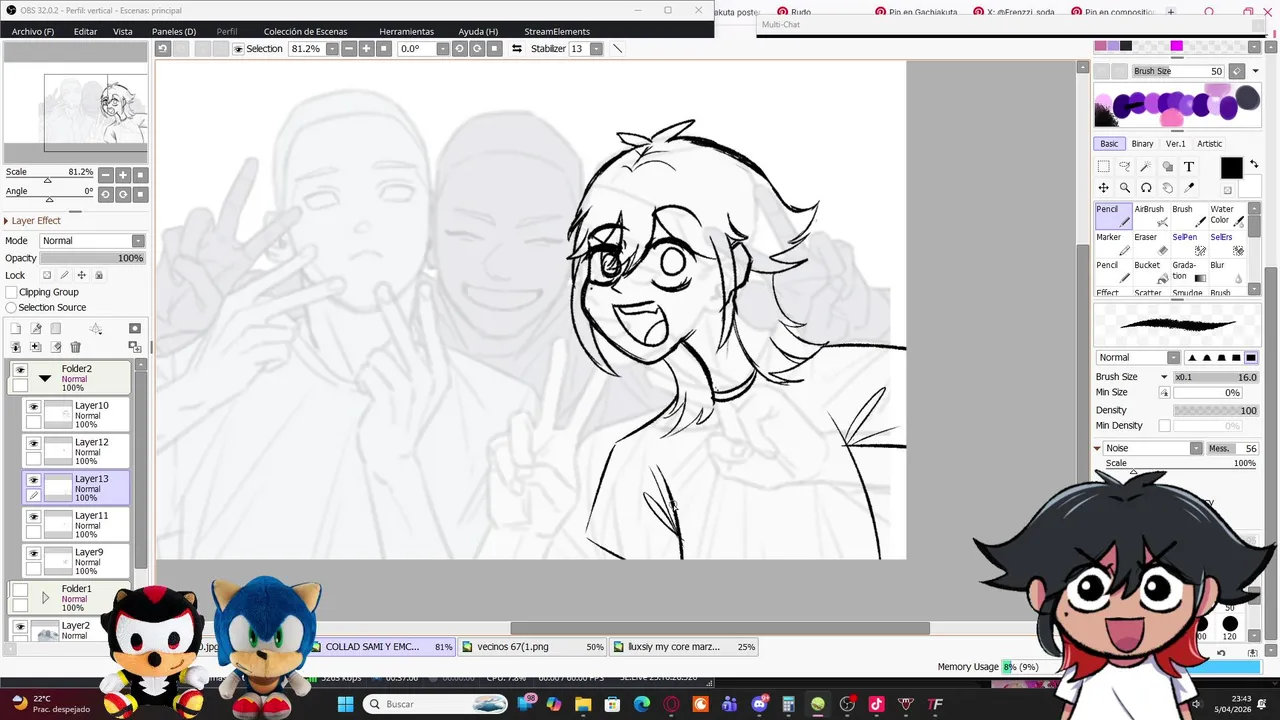This screenshot has height=720, width=1280.
Task: Expand Folder1 with its triangle arrow
Action: point(44,598)
